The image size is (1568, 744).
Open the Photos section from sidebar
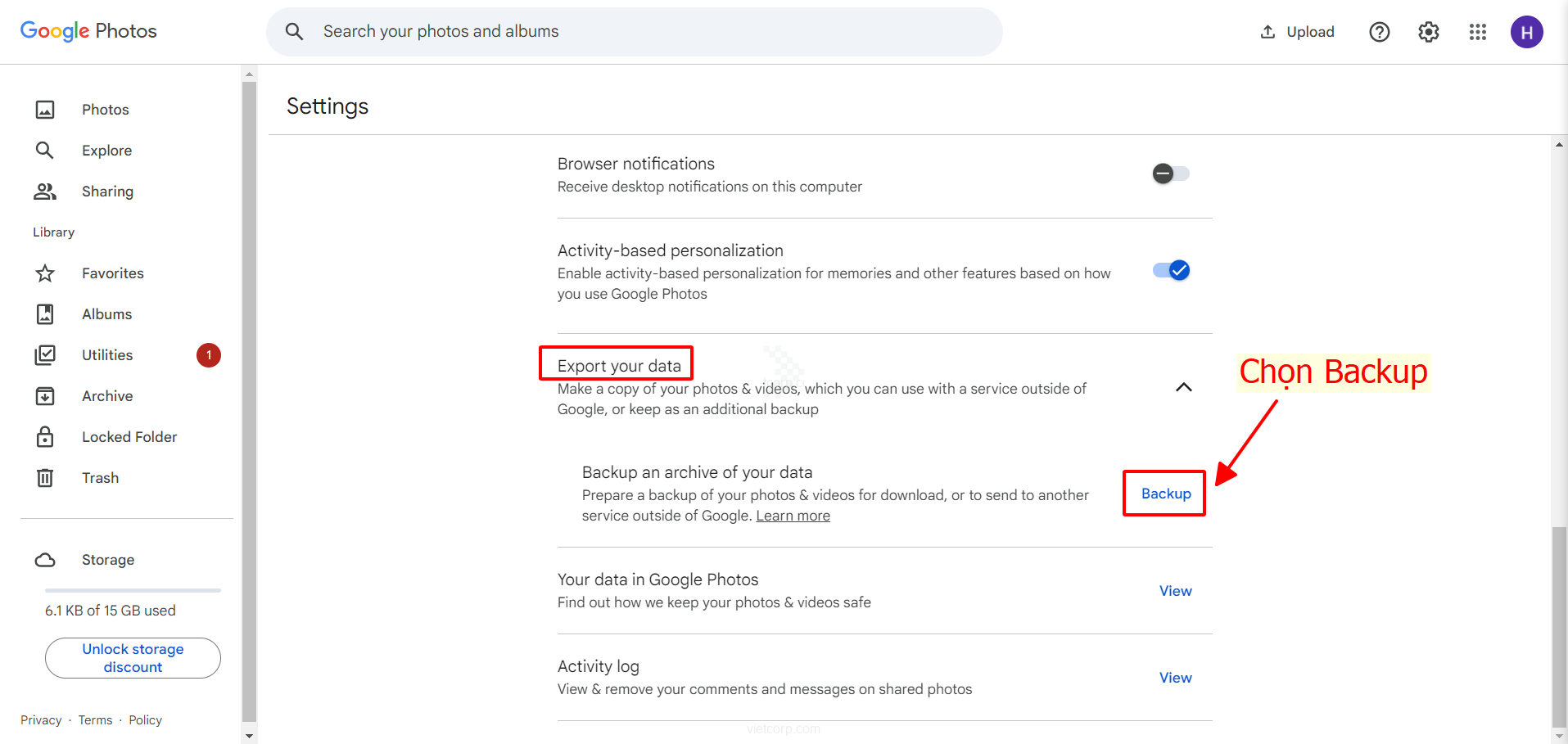pos(105,109)
